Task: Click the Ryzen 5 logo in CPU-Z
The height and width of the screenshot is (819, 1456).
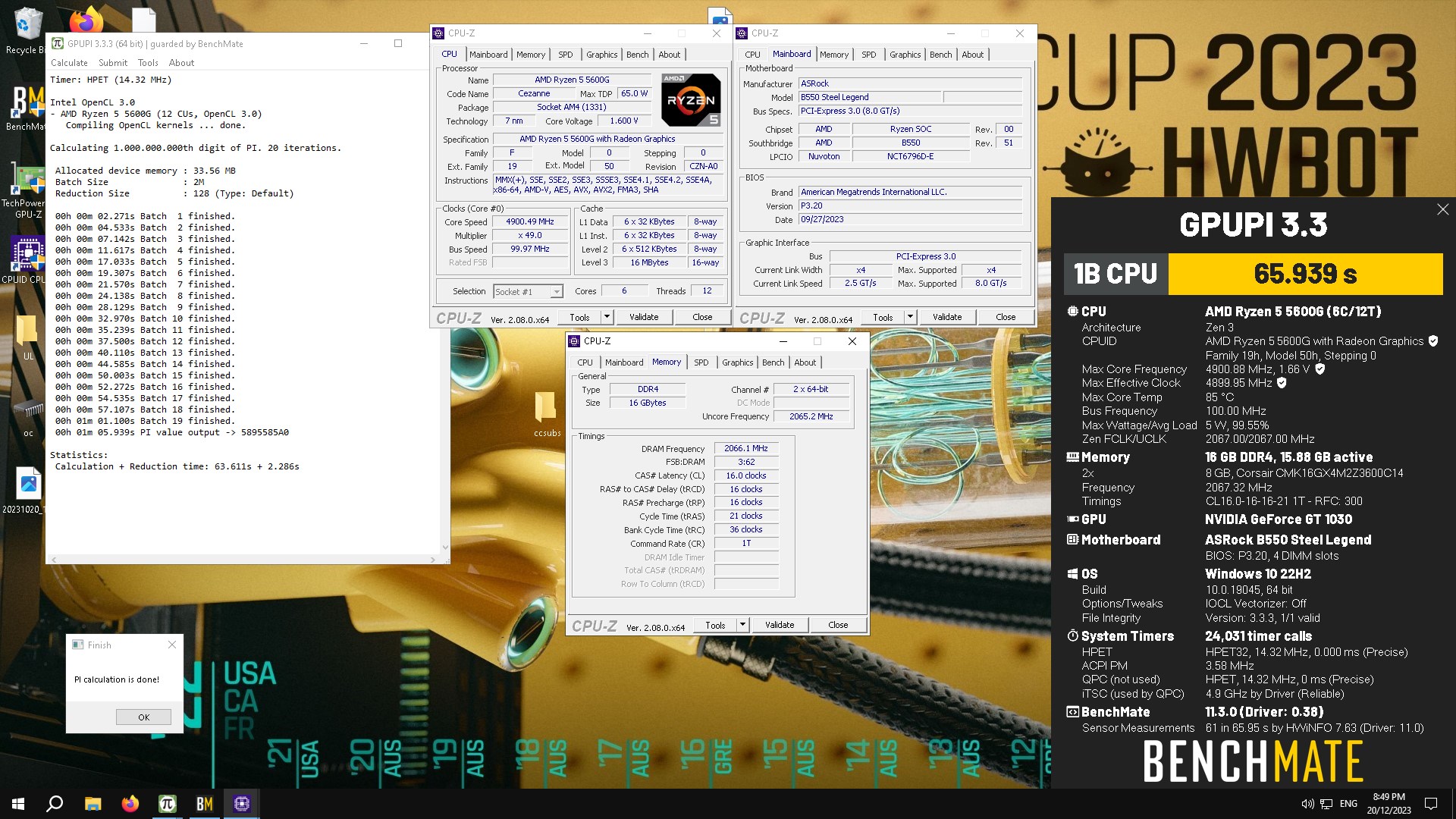Action: (690, 99)
